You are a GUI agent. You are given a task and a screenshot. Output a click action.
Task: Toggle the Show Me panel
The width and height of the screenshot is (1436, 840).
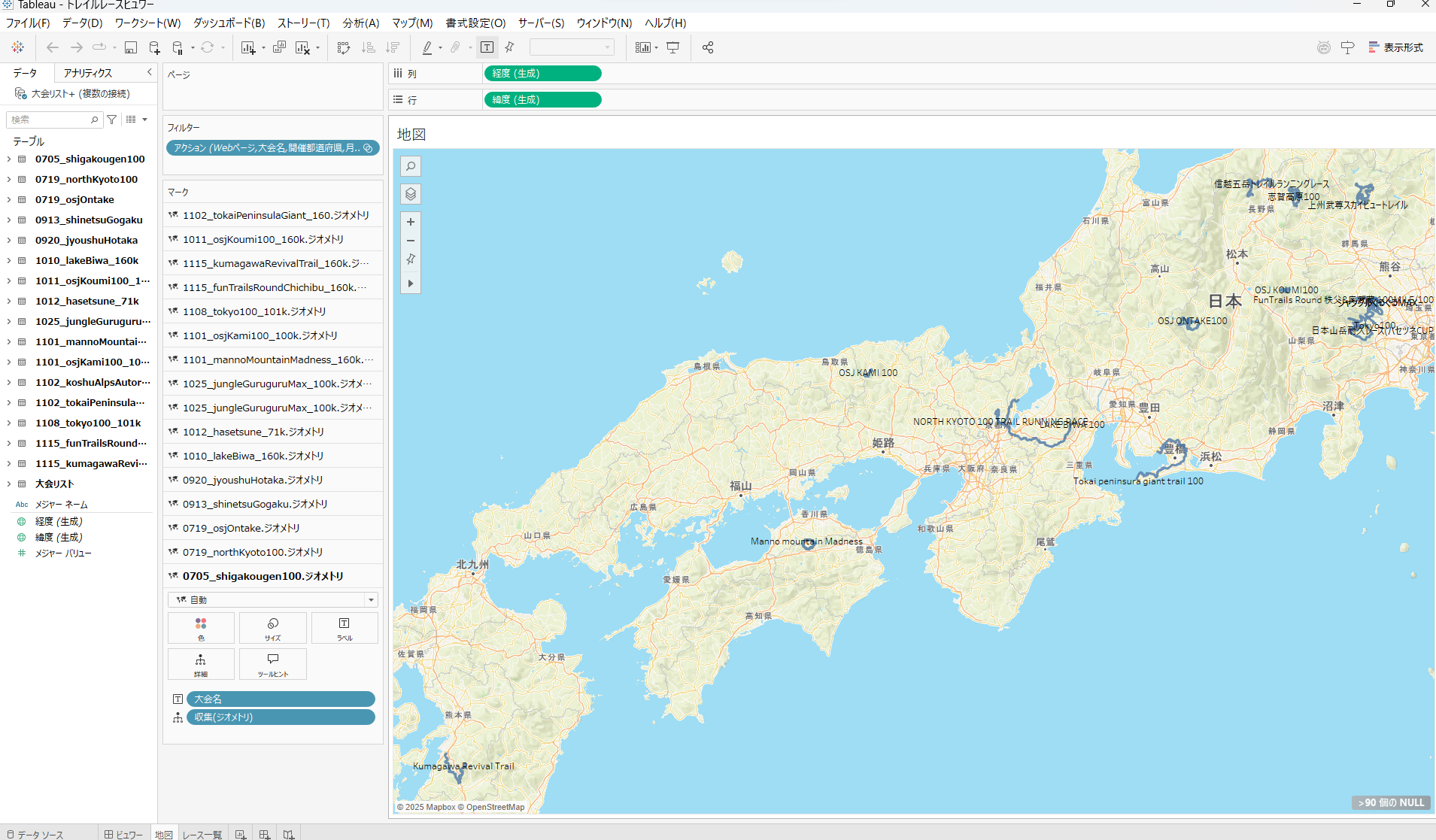click(x=1396, y=47)
